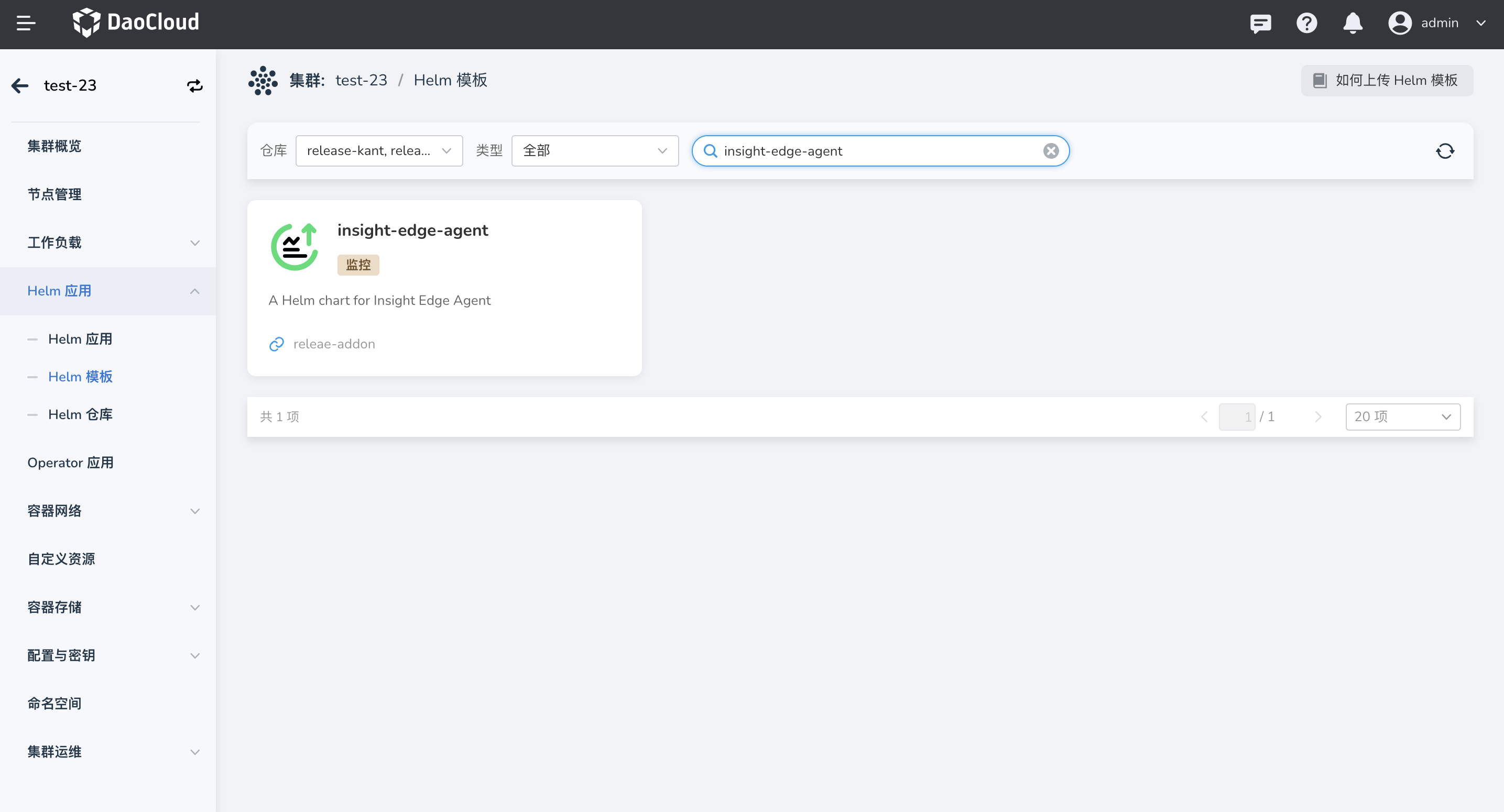
Task: Expand 工作负载 menu
Action: pos(108,243)
